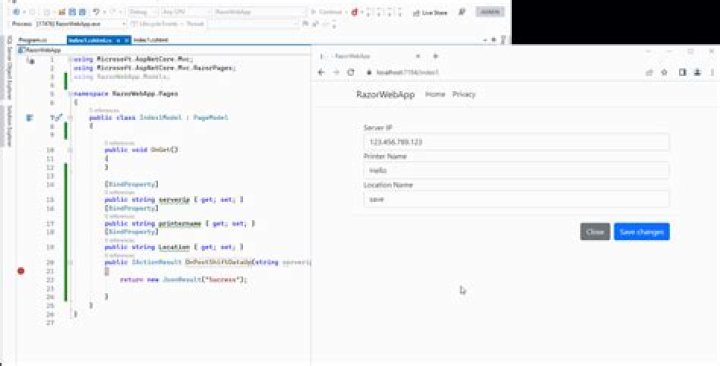Screen dimensions: 720x366
Task: Click into the Printer Name input field
Action: tap(516, 171)
